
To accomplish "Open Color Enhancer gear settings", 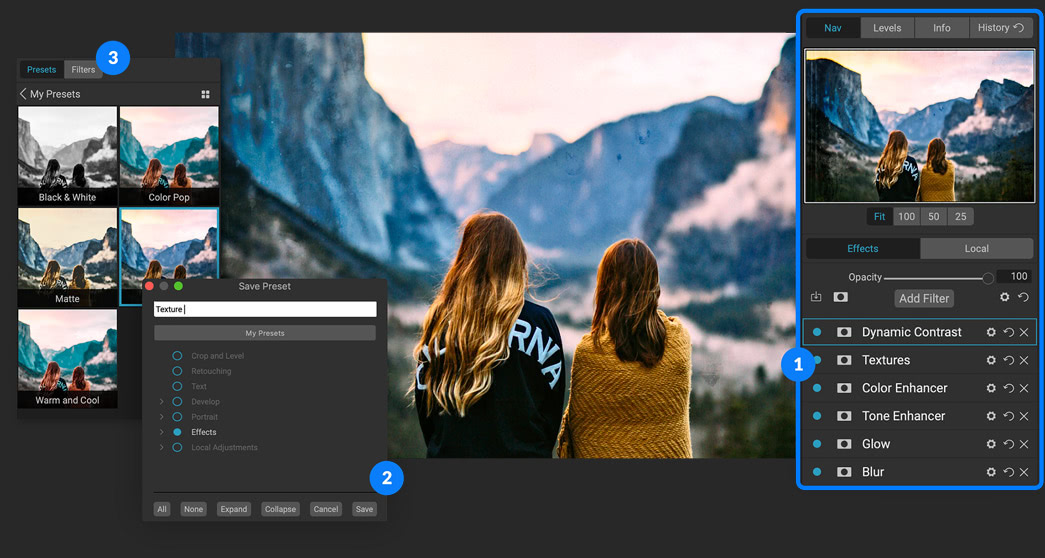I will (991, 388).
